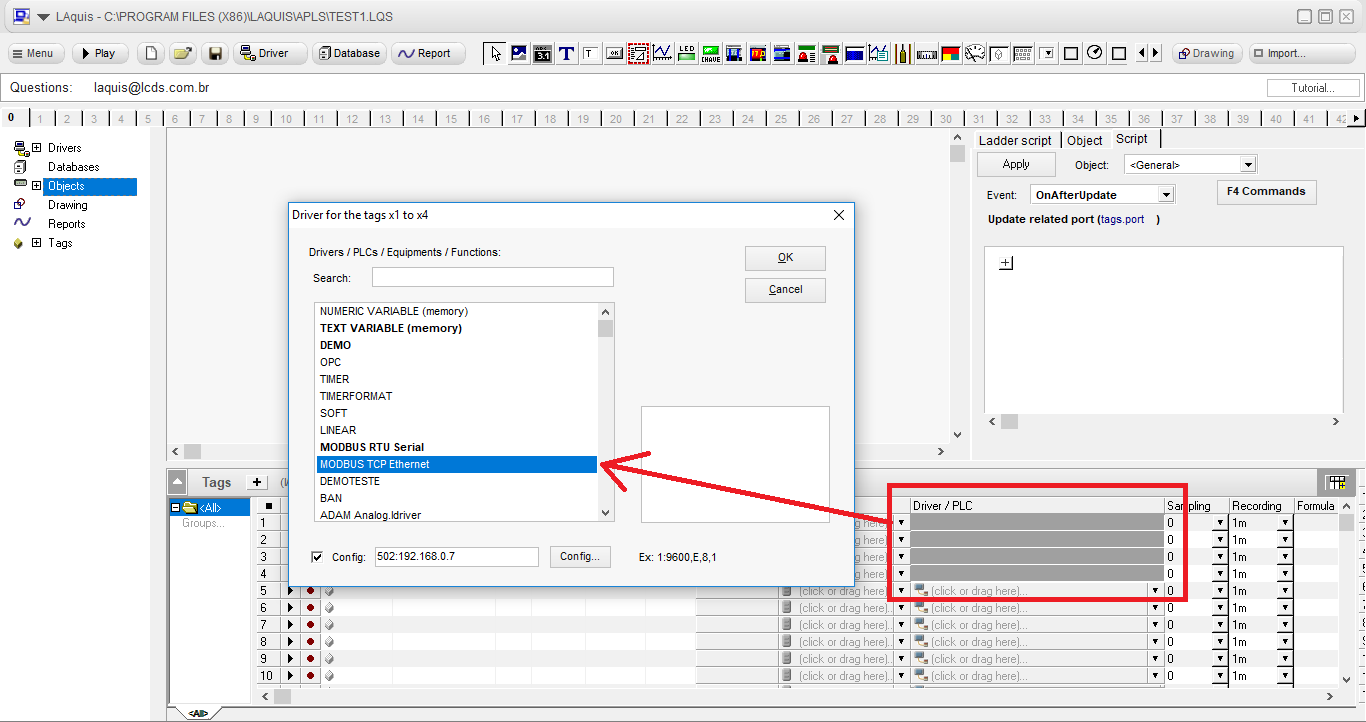The width and height of the screenshot is (1366, 722).
Task: Open the tags table grid options icon
Action: click(1336, 482)
